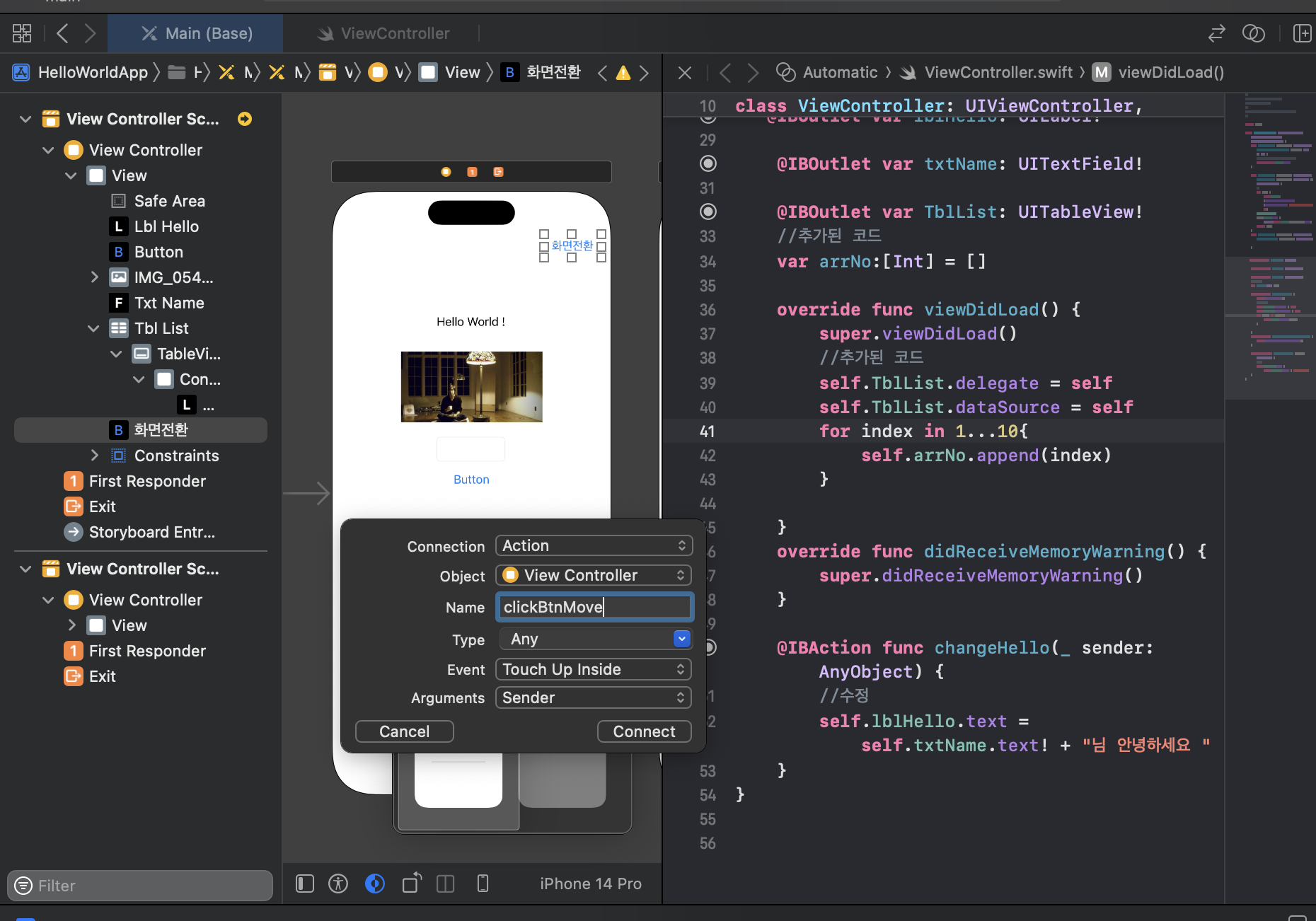Viewport: 1316px width, 921px height.
Task: Click the exit dock icon on canvas
Action: (x=498, y=172)
